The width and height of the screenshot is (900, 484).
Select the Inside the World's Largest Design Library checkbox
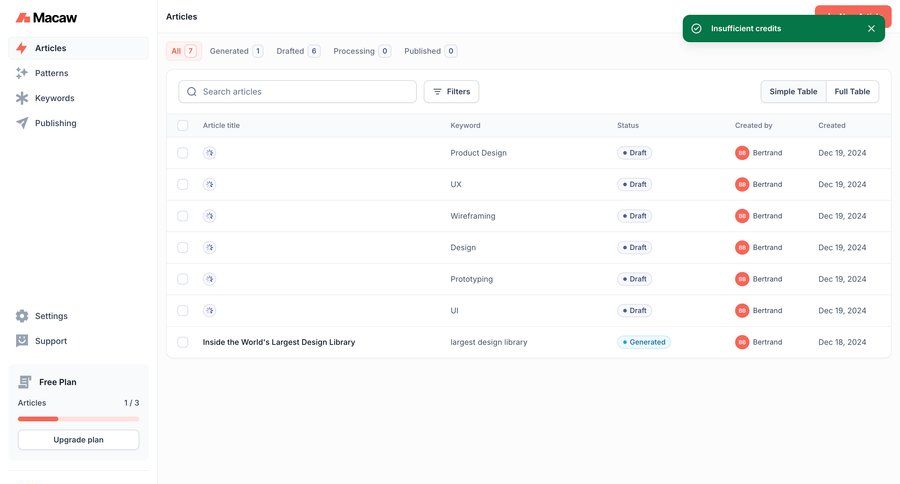tap(183, 342)
